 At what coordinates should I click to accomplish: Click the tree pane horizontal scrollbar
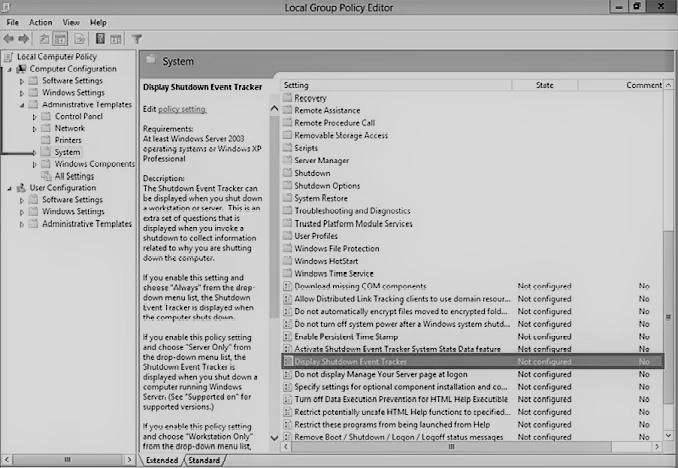[x=67, y=459]
